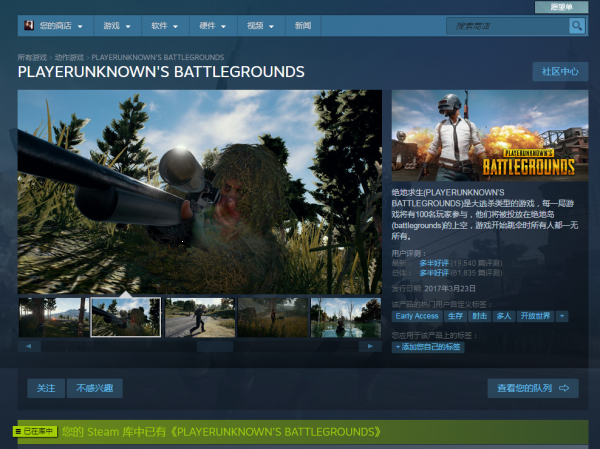Click the main sniper screenshot image
The image size is (600, 449).
(x=200, y=192)
